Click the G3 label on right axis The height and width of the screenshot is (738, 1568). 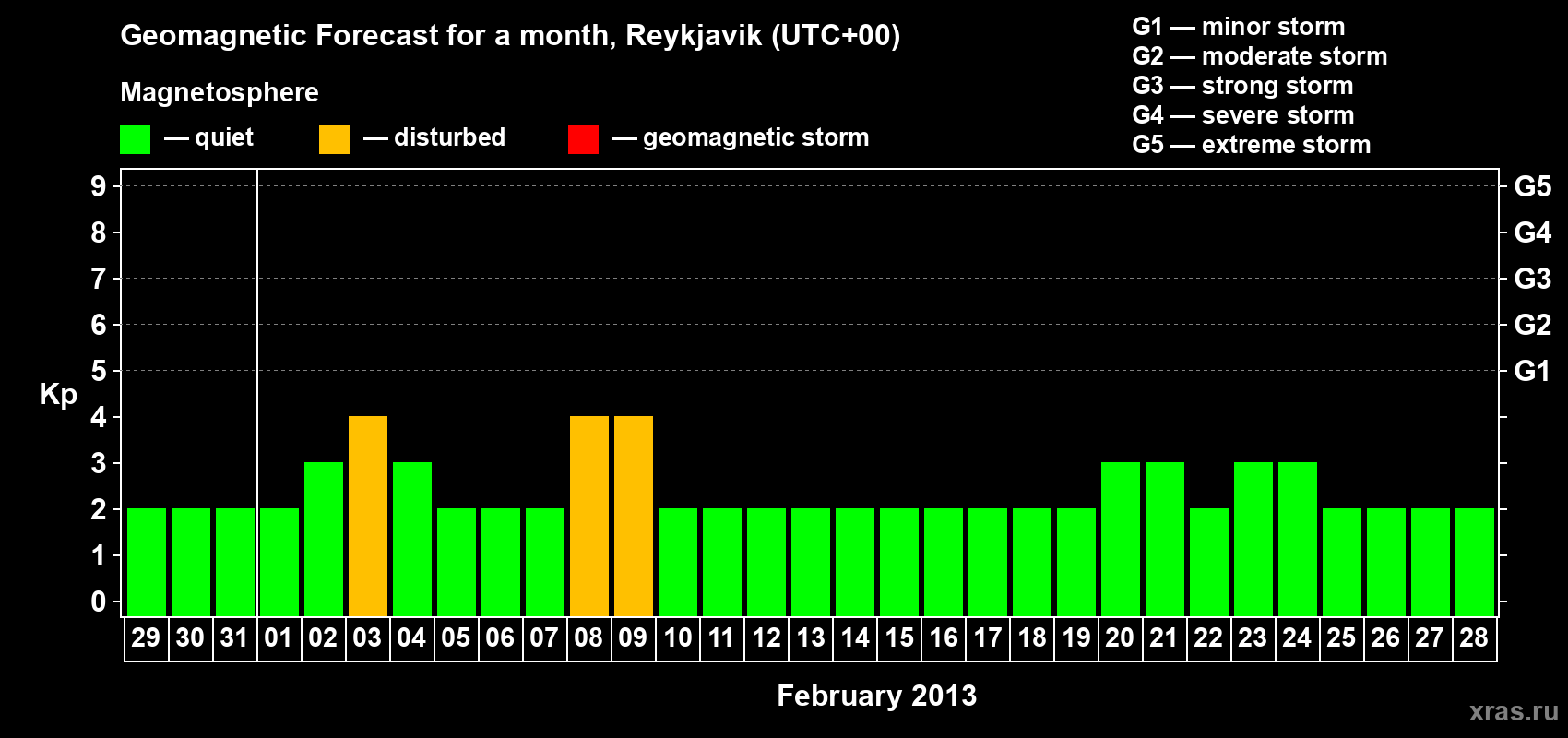[x=1533, y=279]
